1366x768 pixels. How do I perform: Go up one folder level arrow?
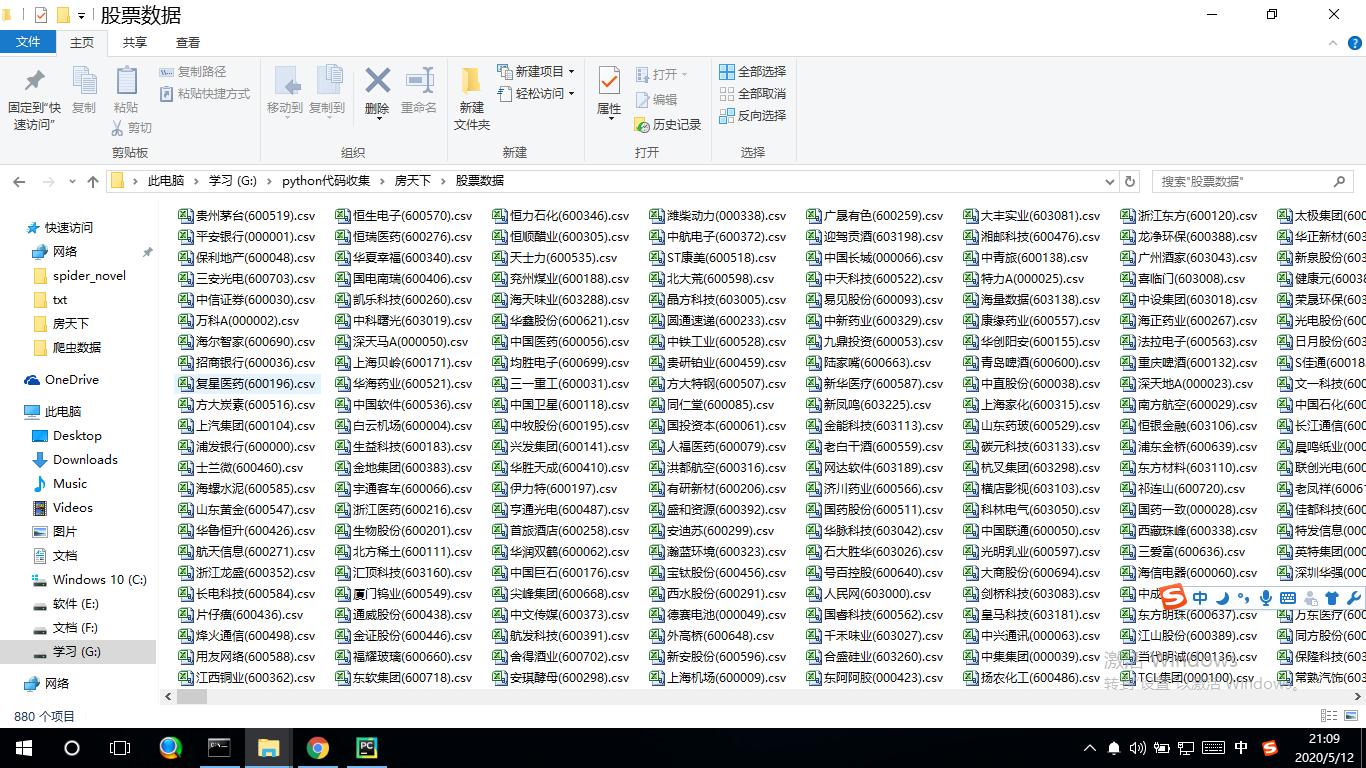click(93, 181)
